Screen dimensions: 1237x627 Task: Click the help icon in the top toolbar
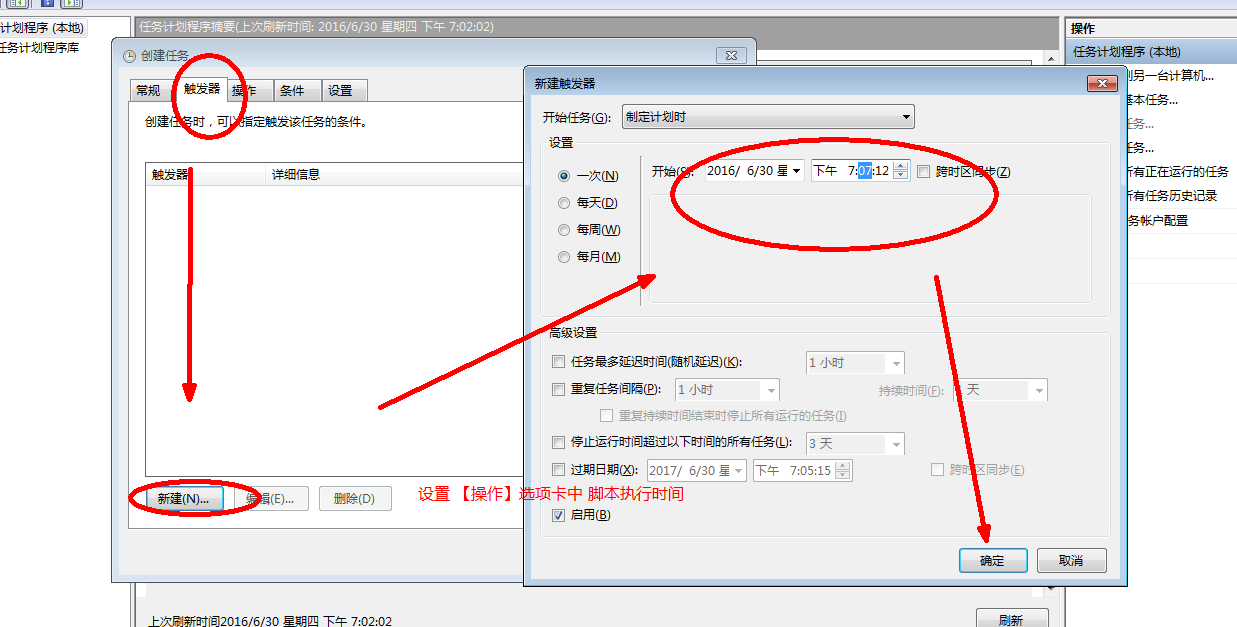point(47,3)
